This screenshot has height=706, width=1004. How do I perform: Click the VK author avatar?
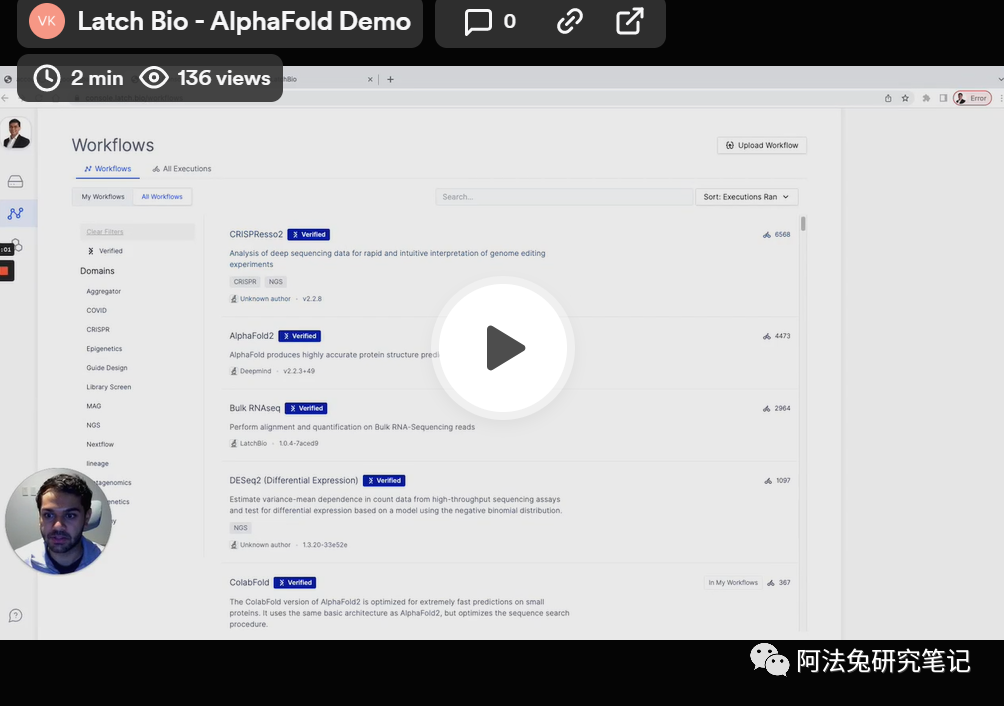47,20
